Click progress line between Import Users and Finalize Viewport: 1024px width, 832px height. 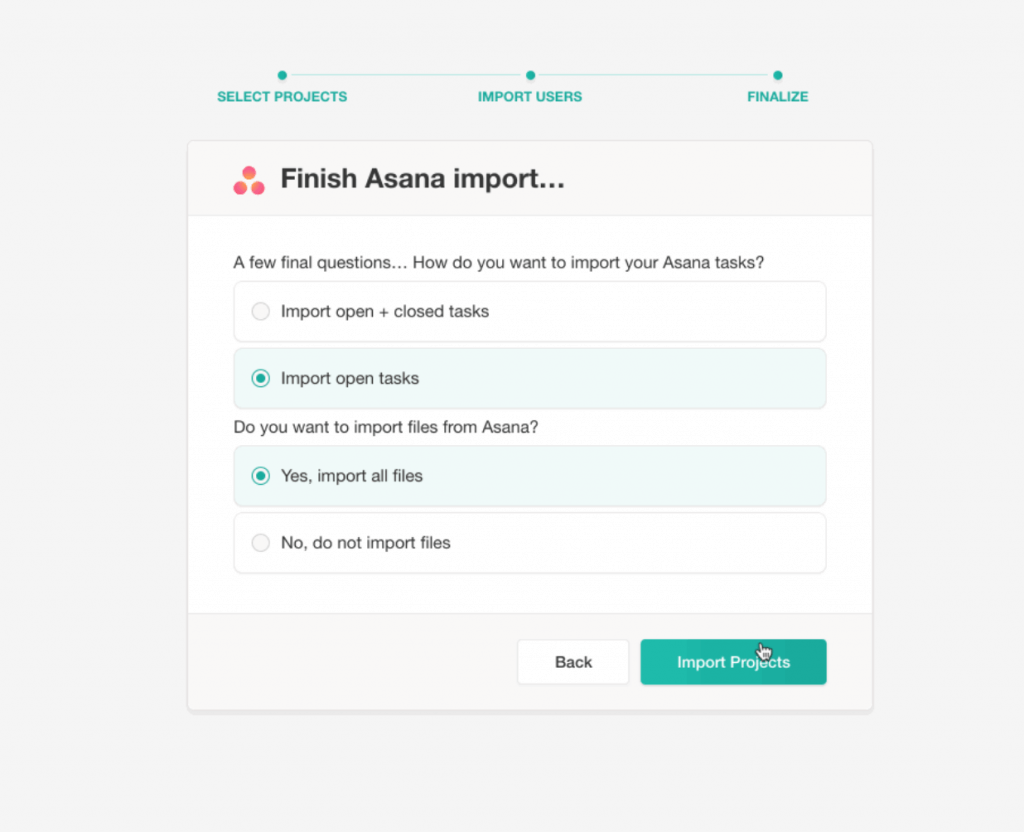pyautogui.click(x=654, y=75)
